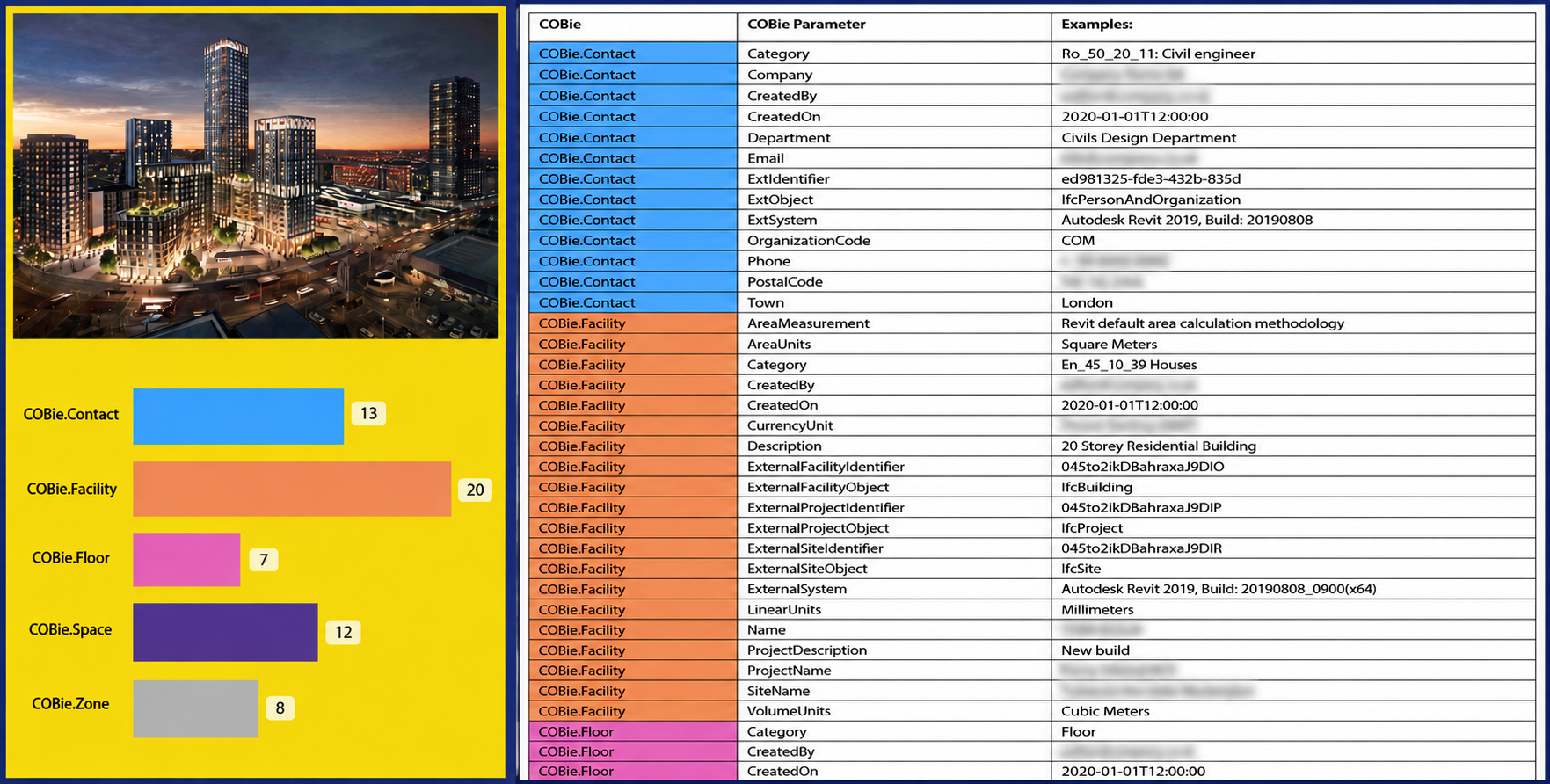Select the Company parameter cell
This screenshot has width=1550, height=784.
(x=894, y=75)
